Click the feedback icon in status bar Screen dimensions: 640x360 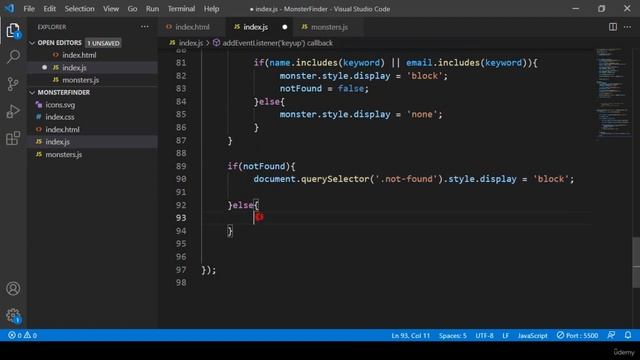point(611,336)
